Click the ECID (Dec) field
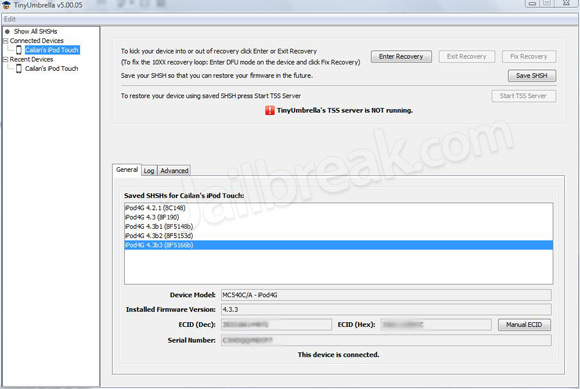The height and width of the screenshot is (389, 580). (x=276, y=325)
